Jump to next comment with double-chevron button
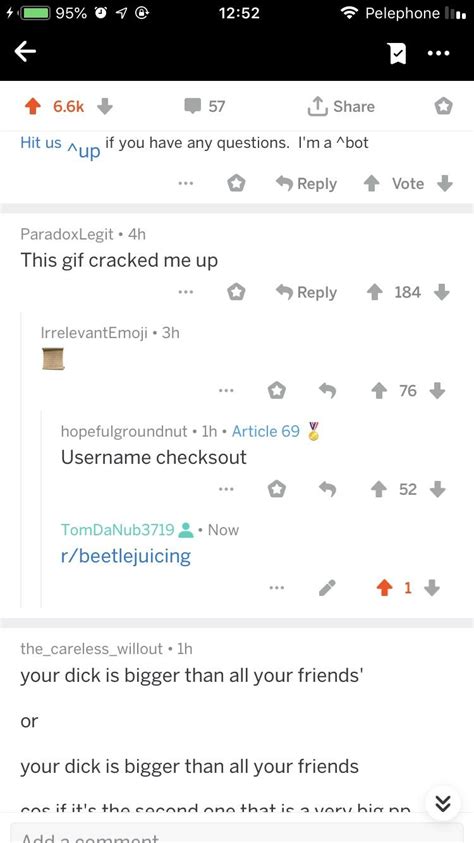474x843 pixels. (x=441, y=804)
